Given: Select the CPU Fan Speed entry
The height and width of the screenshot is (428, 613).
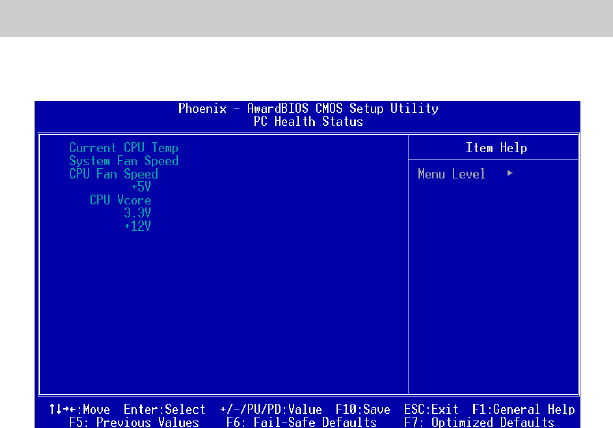Looking at the screenshot, I should pos(113,174).
